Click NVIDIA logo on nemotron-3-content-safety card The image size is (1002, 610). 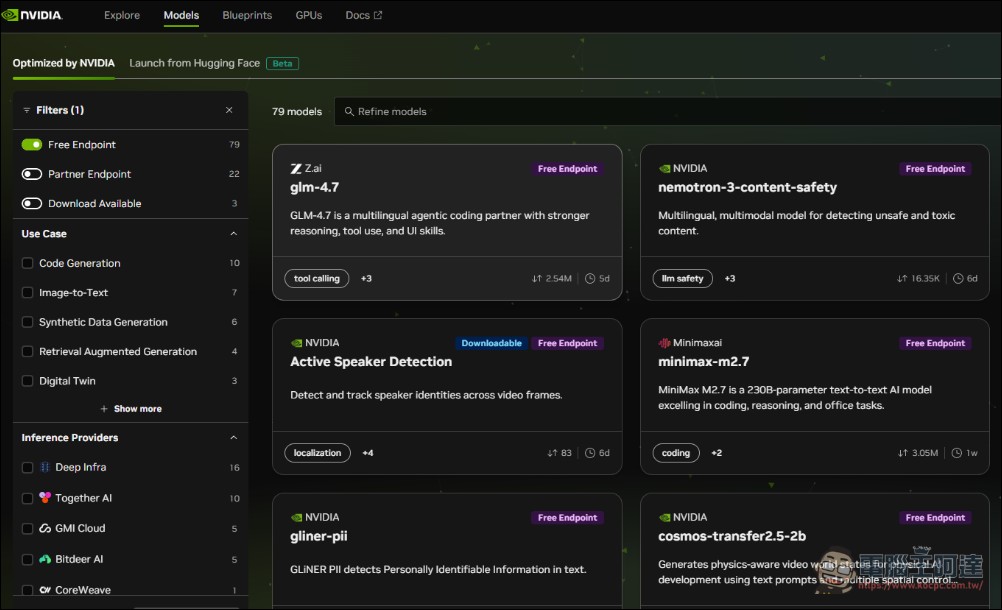[665, 169]
